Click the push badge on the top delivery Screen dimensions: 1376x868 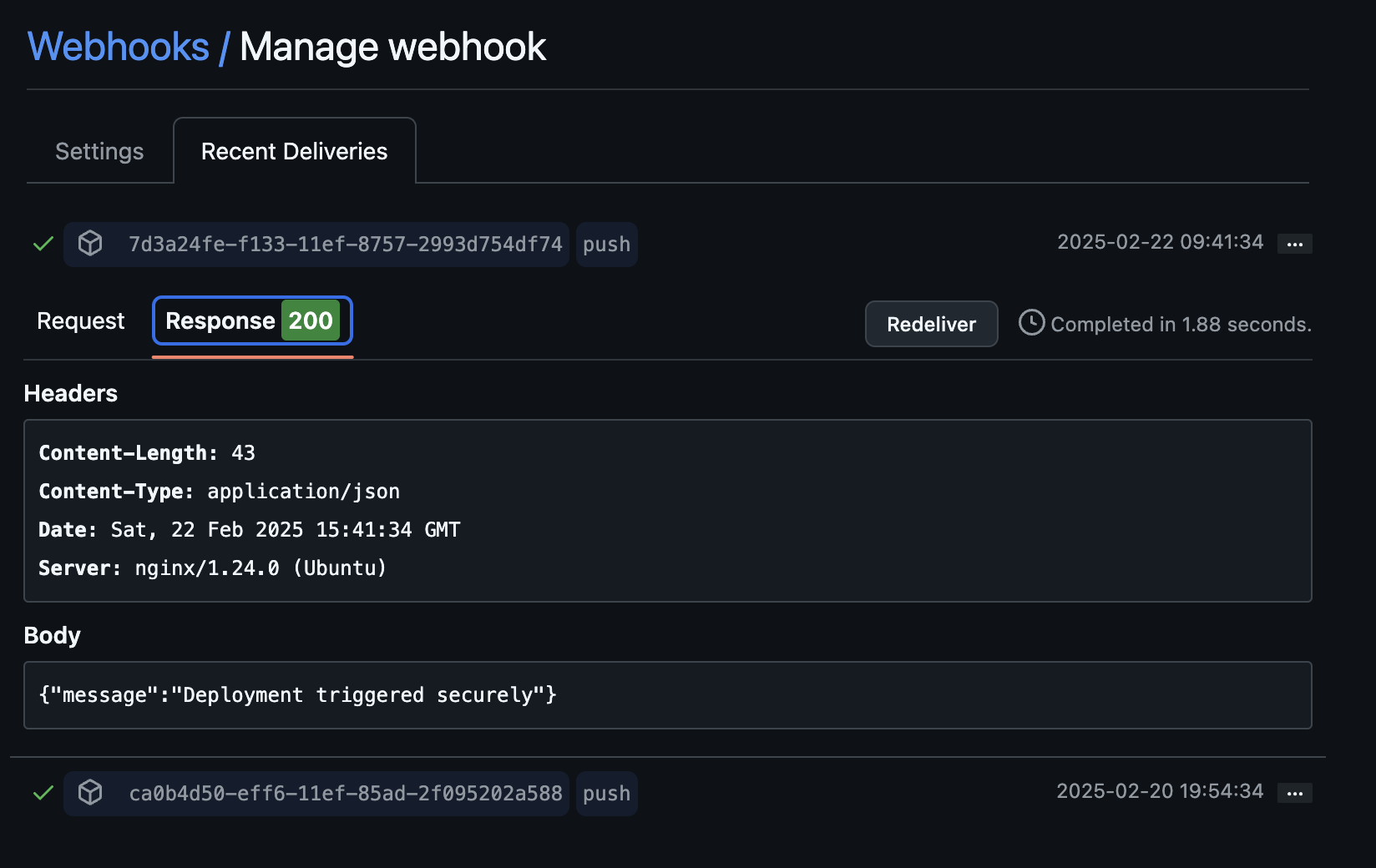point(606,244)
